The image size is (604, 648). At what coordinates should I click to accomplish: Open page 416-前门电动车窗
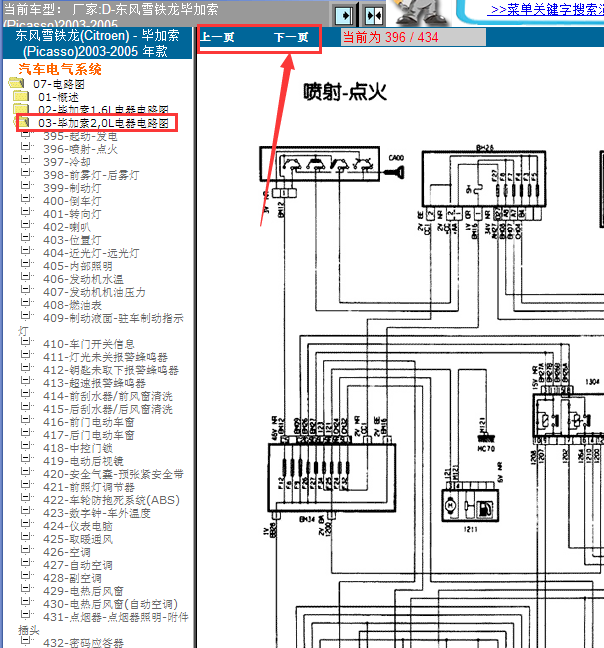click(88, 422)
